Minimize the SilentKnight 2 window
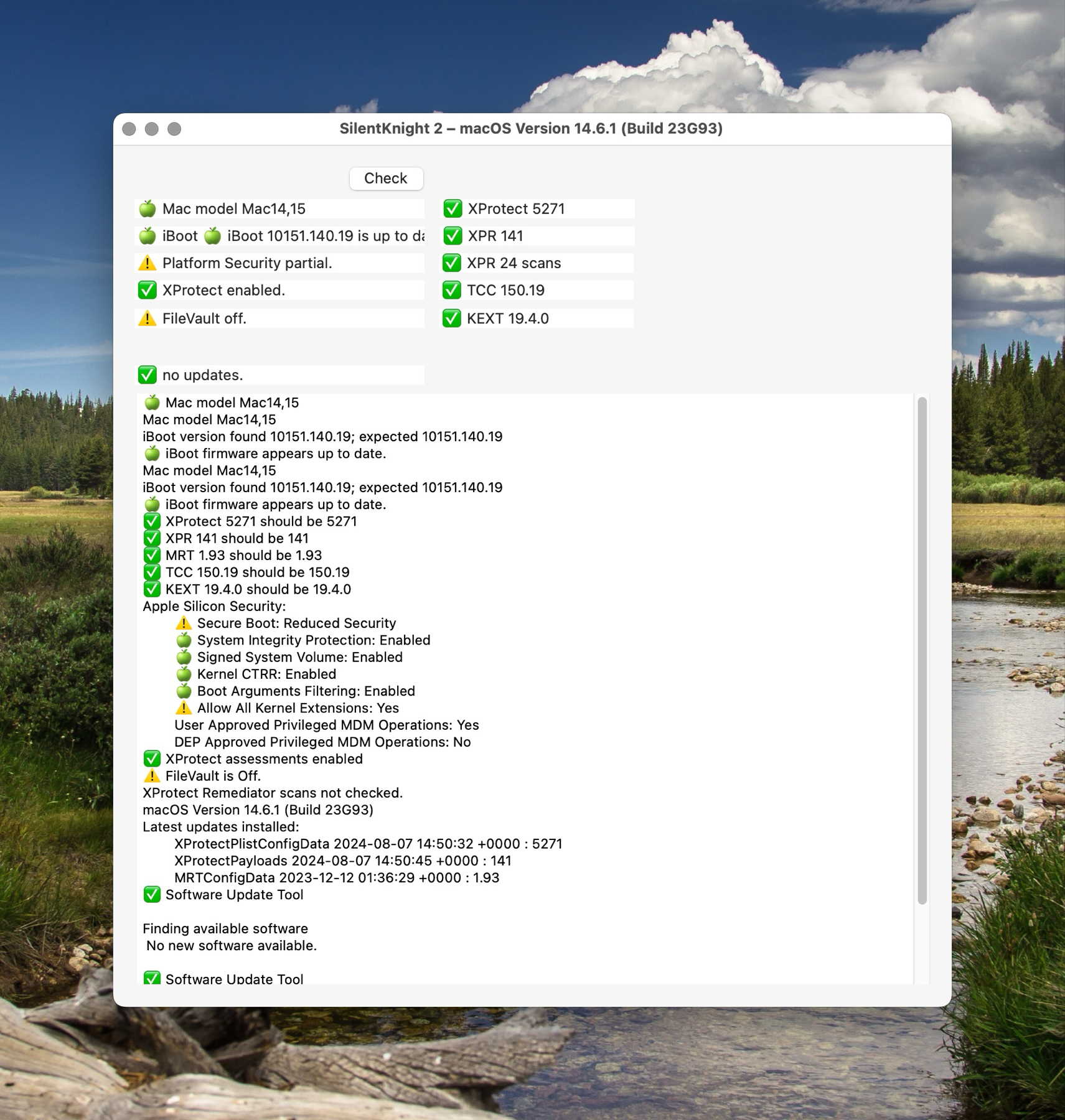 (x=152, y=129)
